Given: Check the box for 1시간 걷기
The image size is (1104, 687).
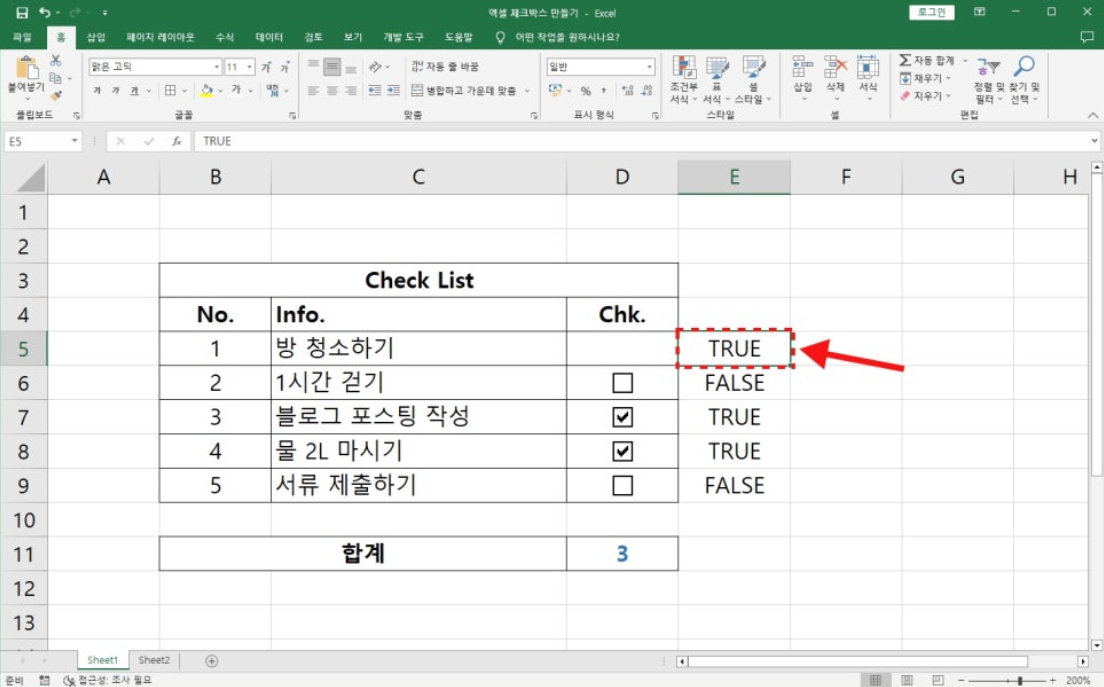Looking at the screenshot, I should 622,383.
